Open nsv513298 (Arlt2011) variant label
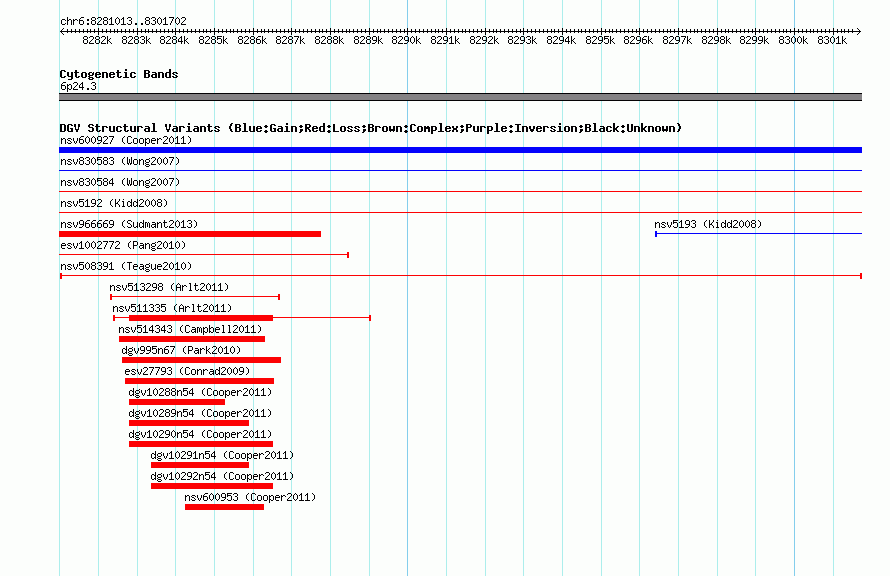The image size is (890, 576). click(x=169, y=287)
